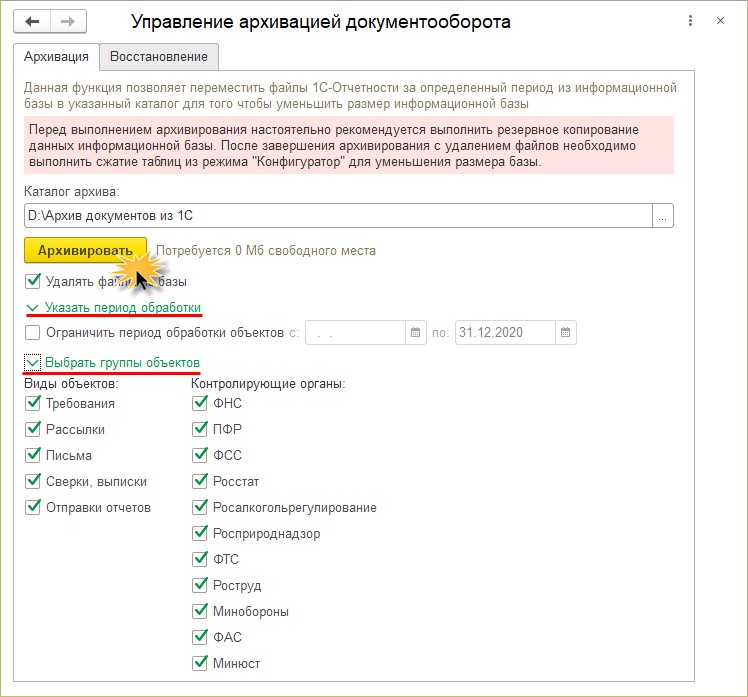Click the Потребуется 0 Мб свободного места text
The height and width of the screenshot is (697, 748).
click(x=266, y=251)
